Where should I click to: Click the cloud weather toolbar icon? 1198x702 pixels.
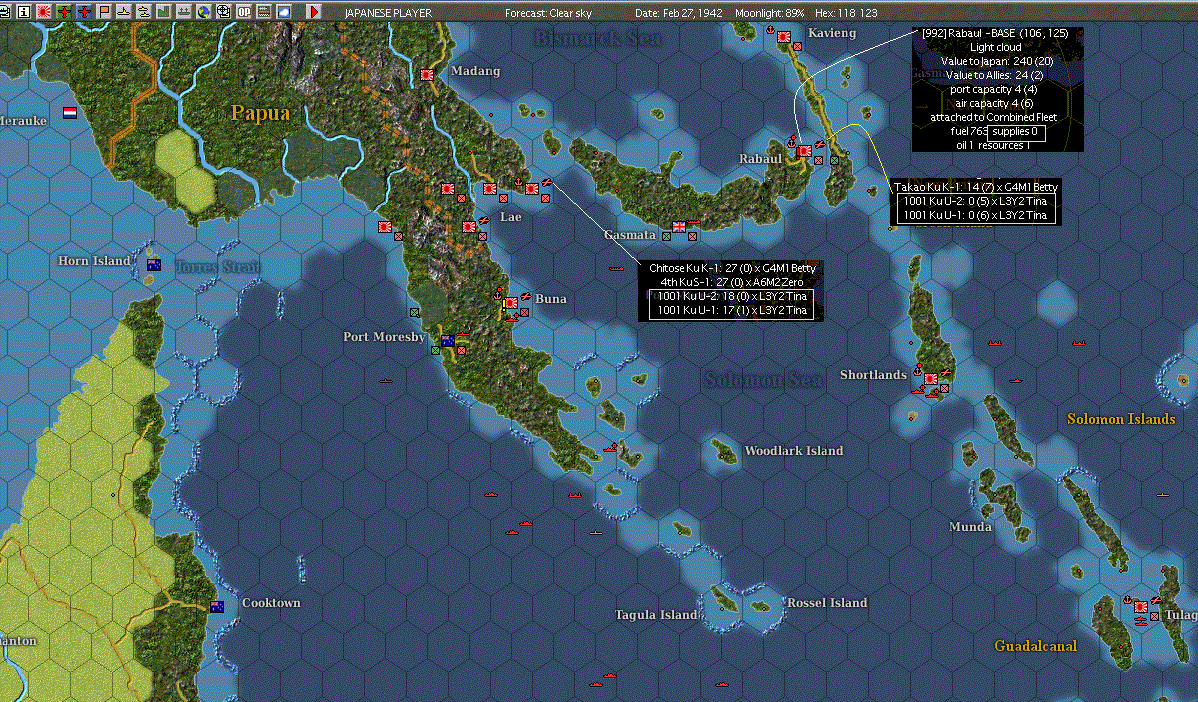pyautogui.click(x=283, y=11)
